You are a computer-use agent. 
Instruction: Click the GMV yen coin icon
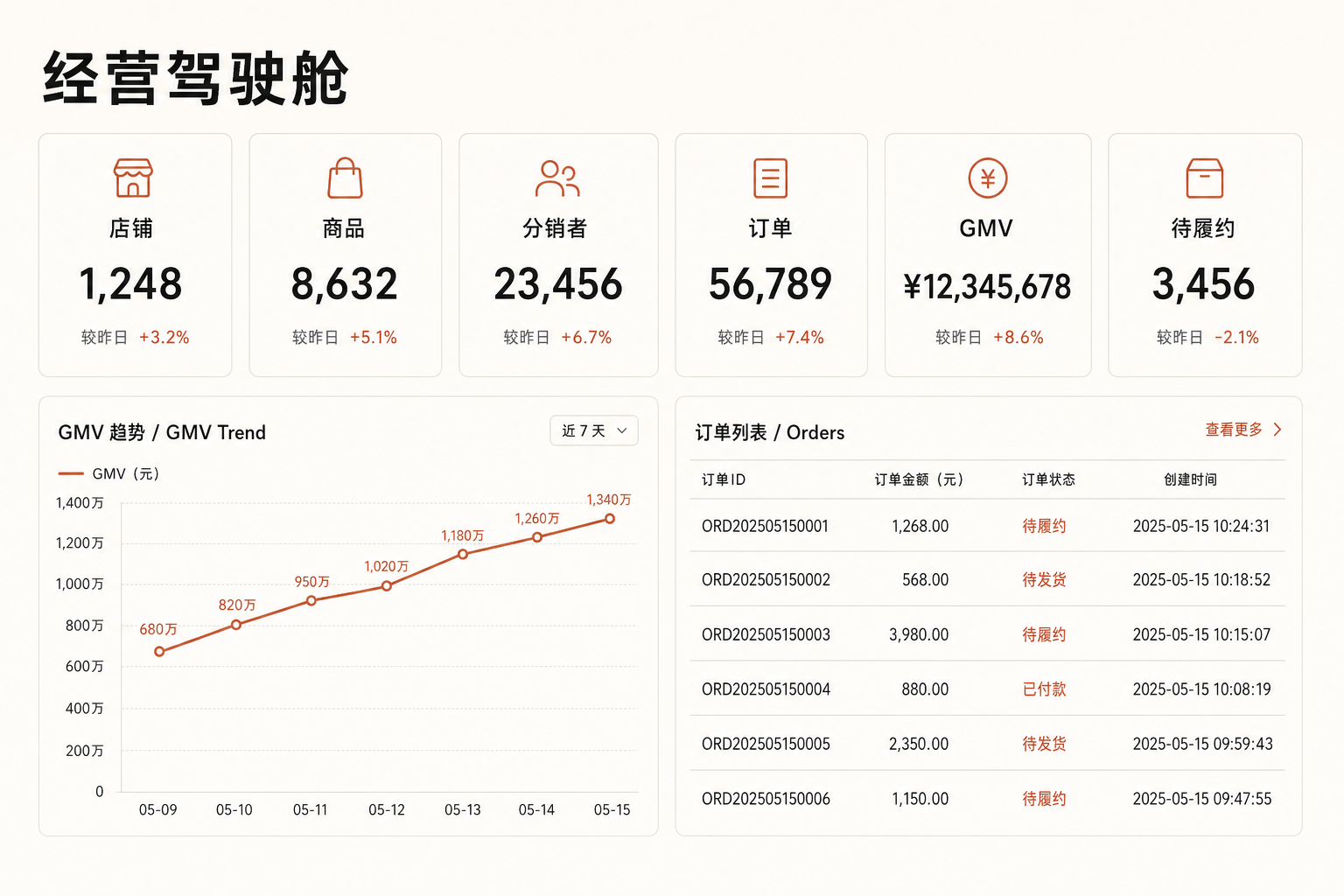pos(988,178)
